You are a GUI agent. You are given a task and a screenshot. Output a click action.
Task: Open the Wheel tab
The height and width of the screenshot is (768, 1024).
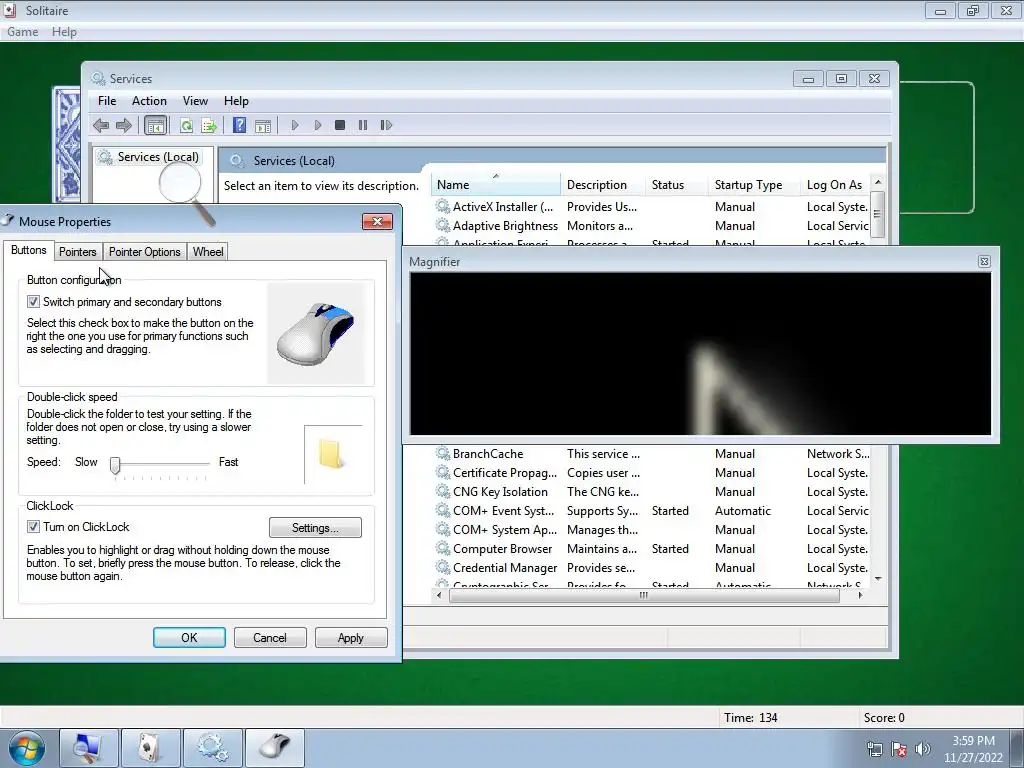click(x=208, y=252)
